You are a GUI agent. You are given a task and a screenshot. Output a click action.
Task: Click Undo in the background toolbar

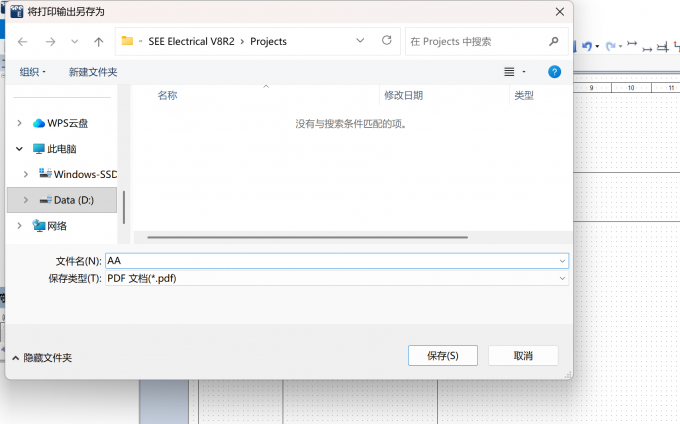587,46
